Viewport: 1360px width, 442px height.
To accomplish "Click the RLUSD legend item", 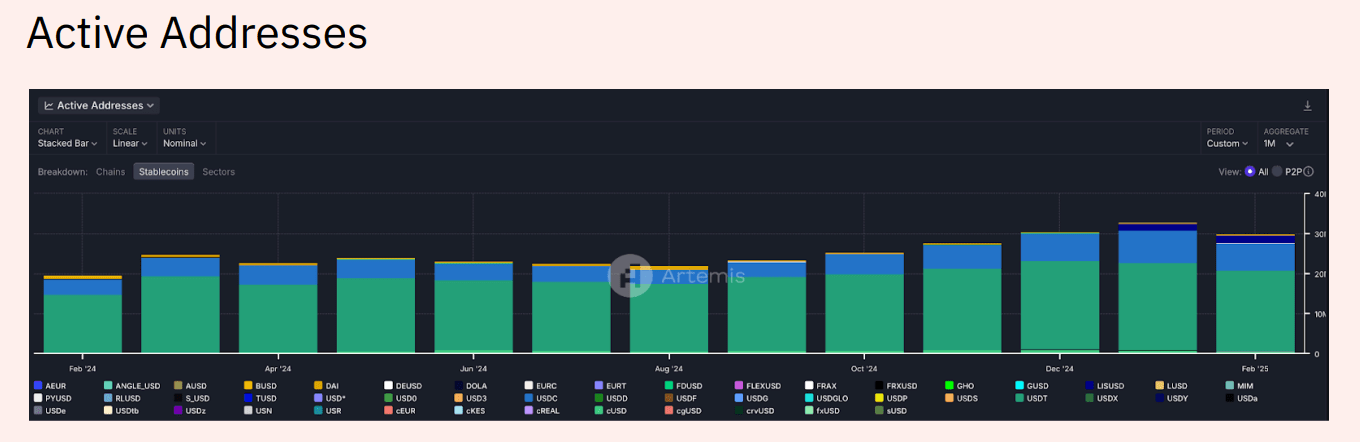I will point(123,398).
